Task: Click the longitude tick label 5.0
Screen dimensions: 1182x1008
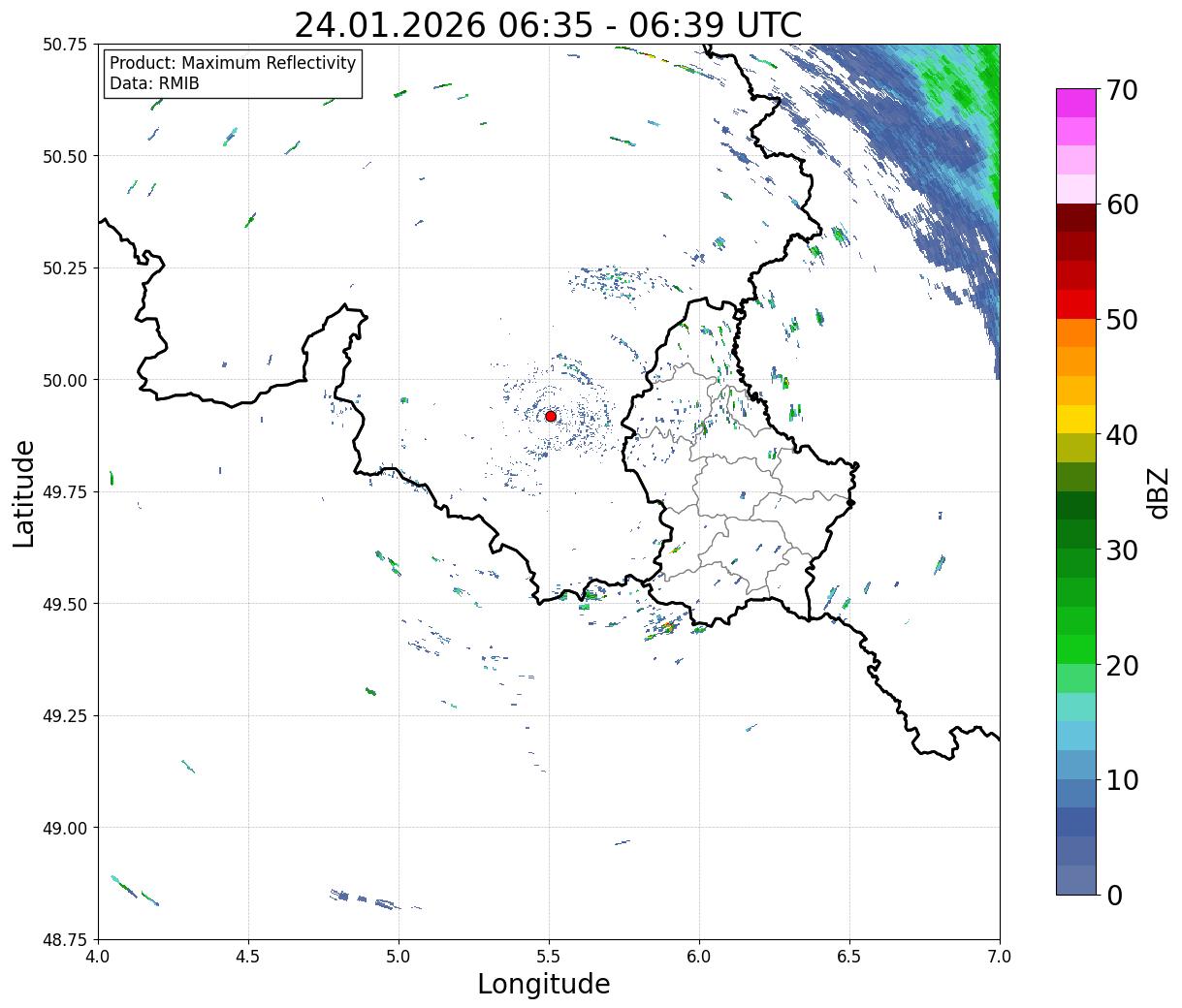Action: [399, 957]
